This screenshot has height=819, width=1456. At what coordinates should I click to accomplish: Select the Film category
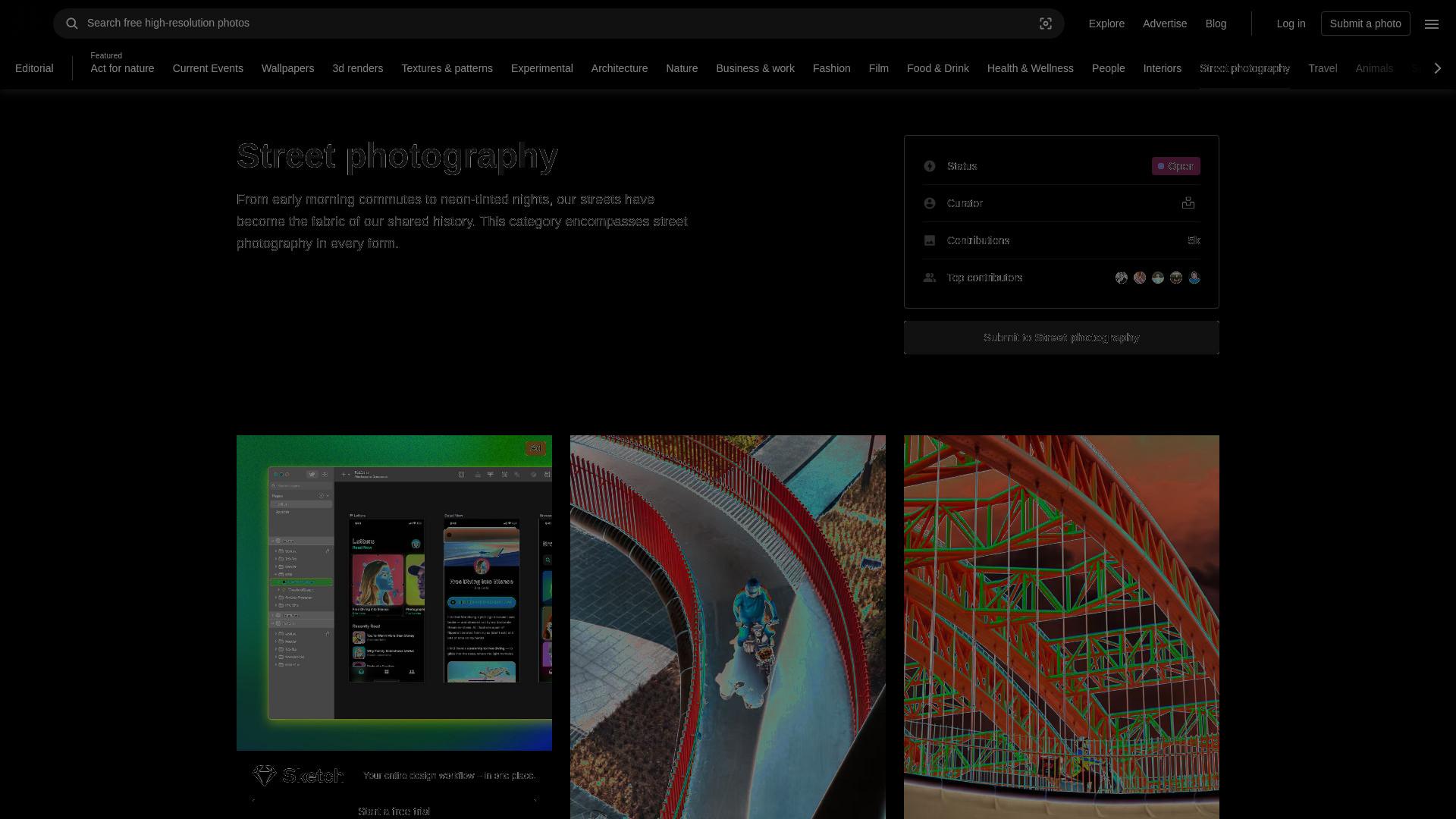[878, 68]
